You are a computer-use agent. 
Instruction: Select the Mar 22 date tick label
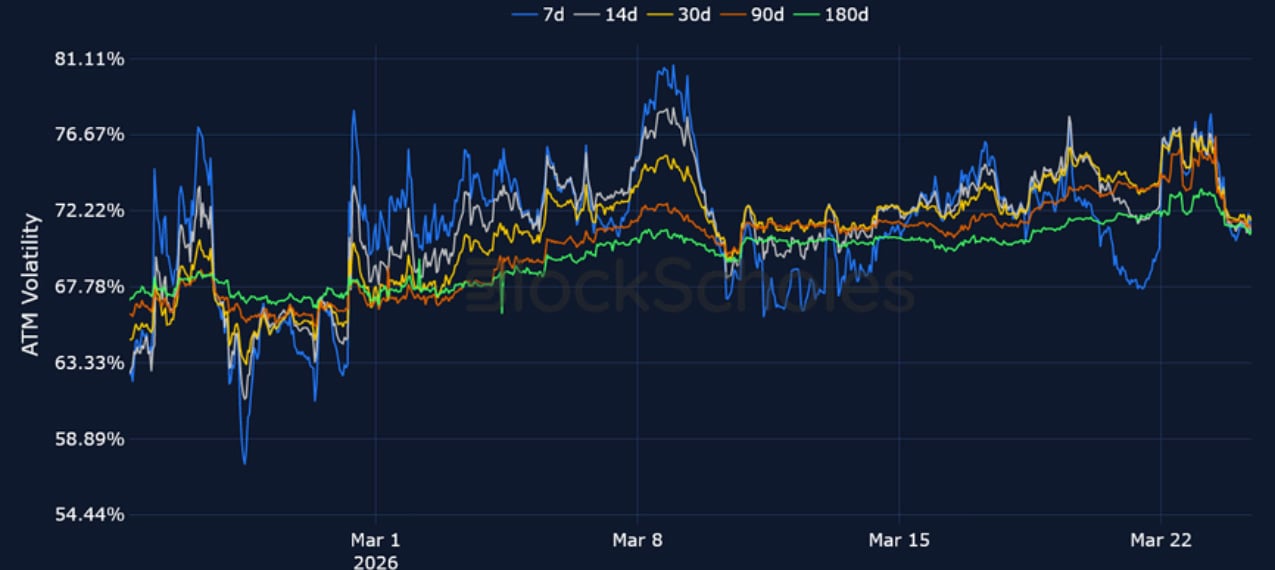tap(1160, 541)
